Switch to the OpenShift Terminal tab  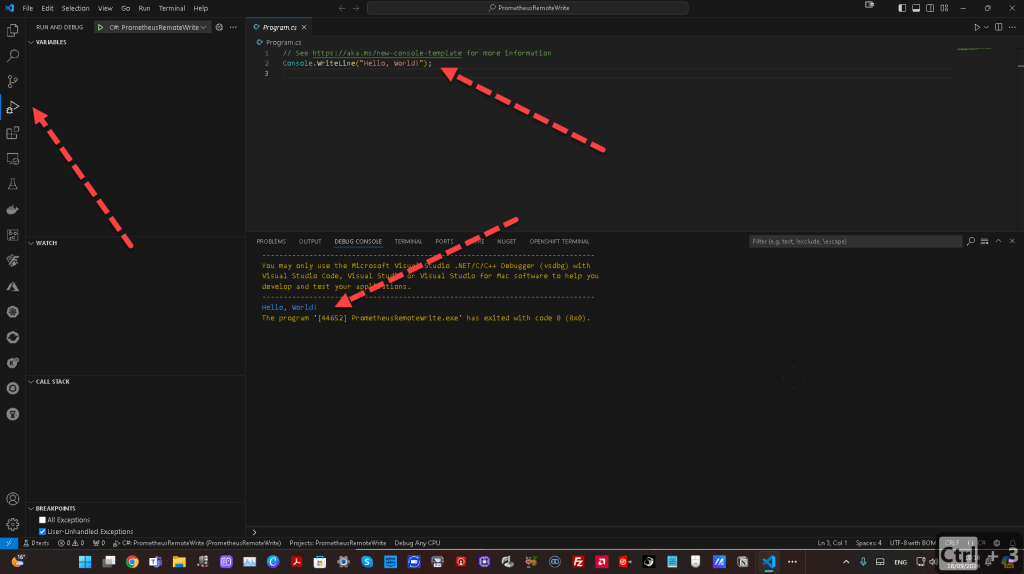(x=559, y=242)
